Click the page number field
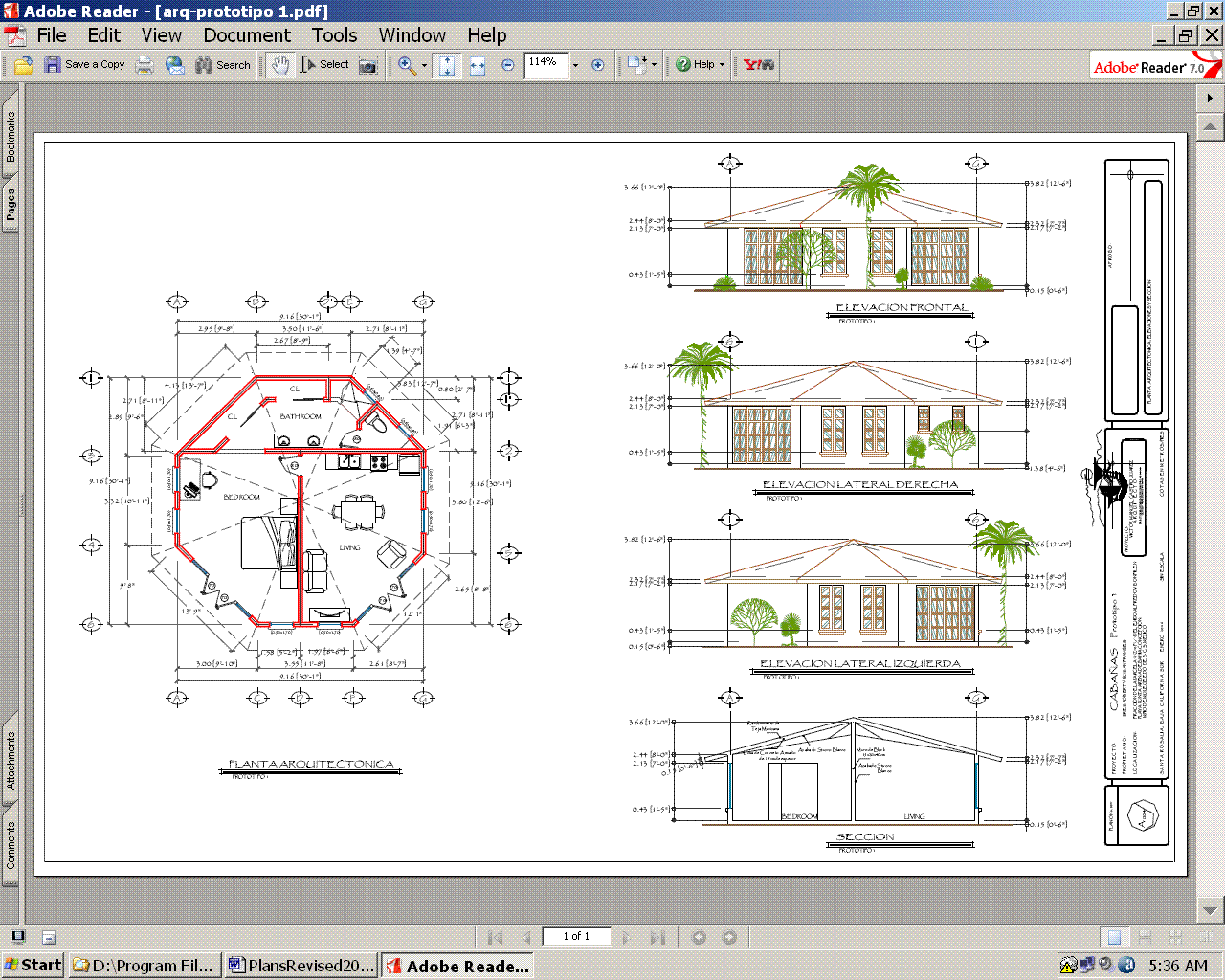The image size is (1225, 980). click(576, 937)
